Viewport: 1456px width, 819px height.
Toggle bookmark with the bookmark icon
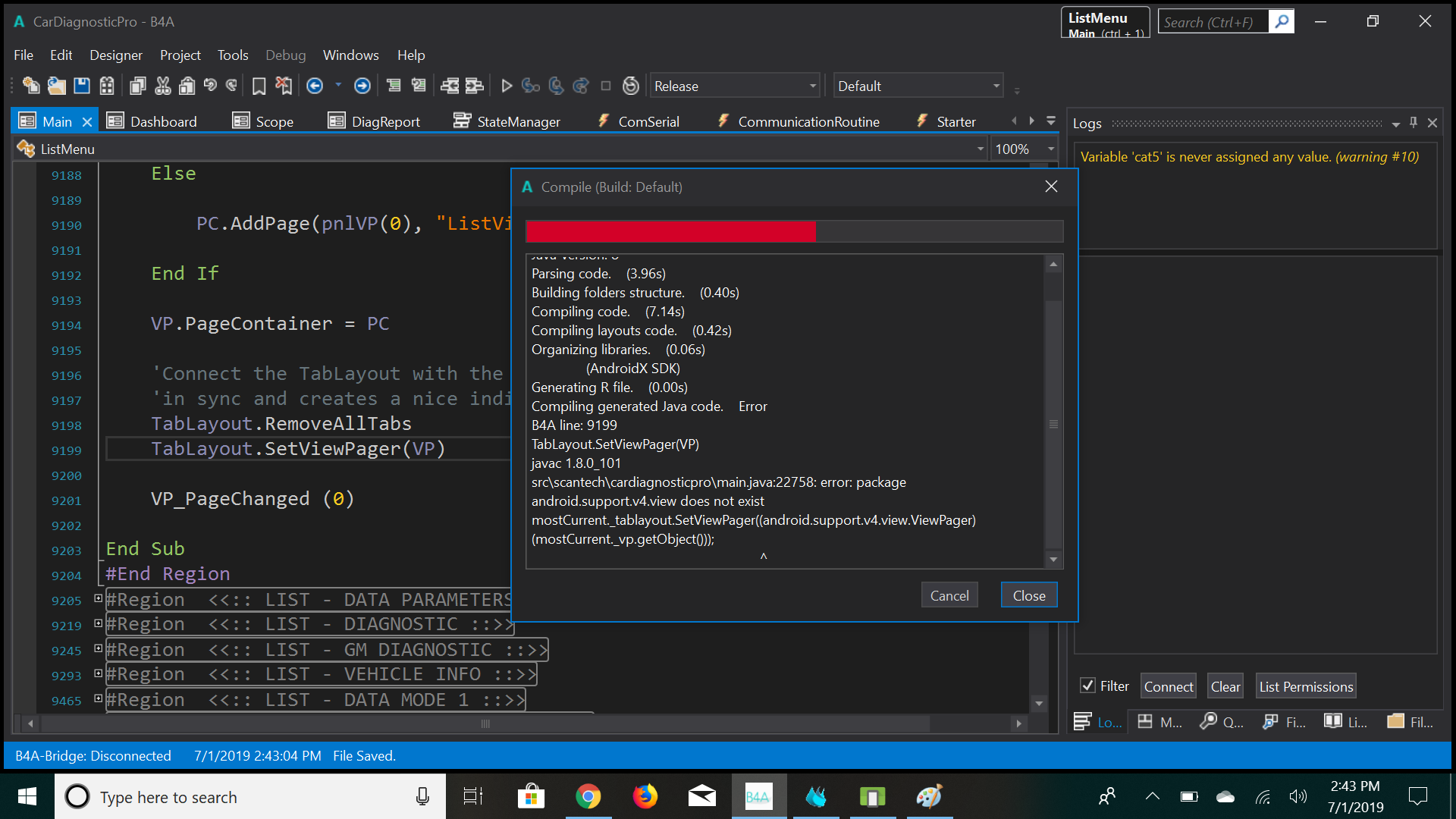pyautogui.click(x=259, y=86)
